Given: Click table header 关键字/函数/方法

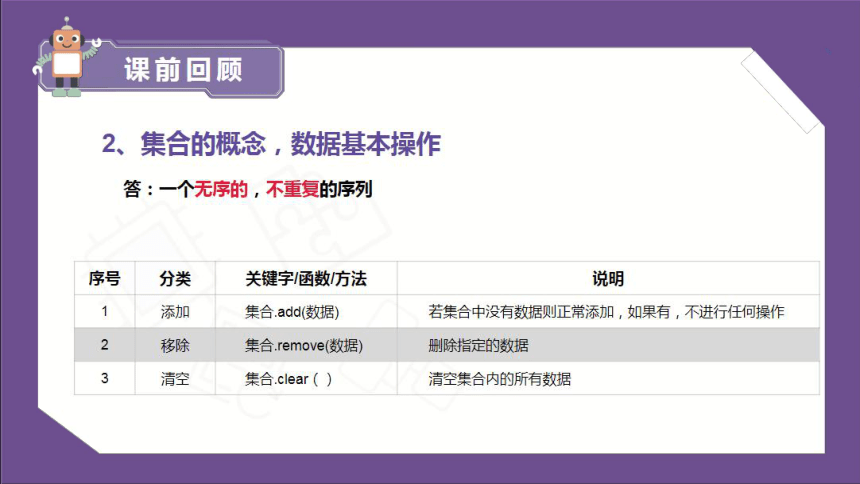Looking at the screenshot, I should [306, 279].
